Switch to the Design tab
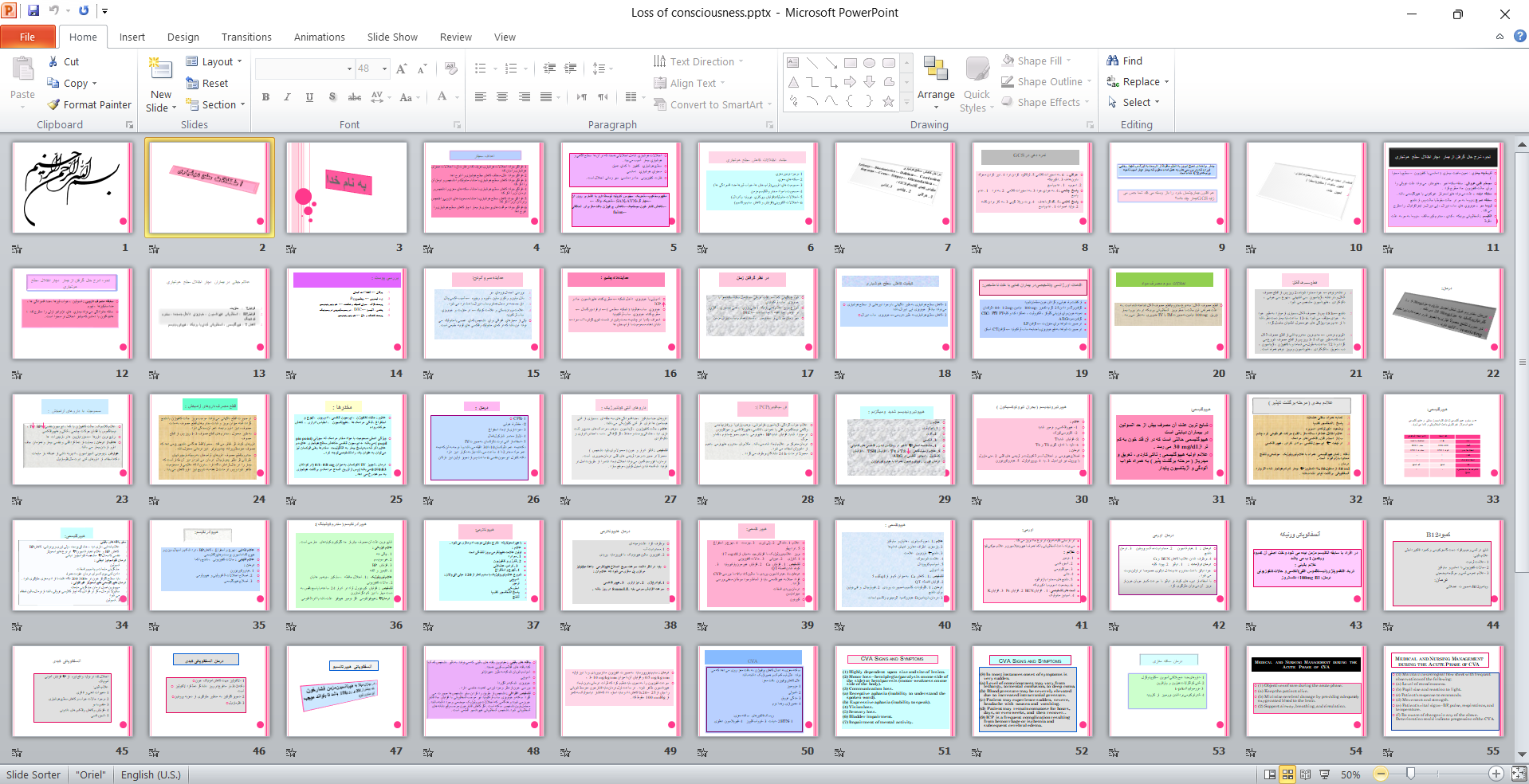Screen dimensions: 1529x784 pyautogui.click(x=183, y=37)
